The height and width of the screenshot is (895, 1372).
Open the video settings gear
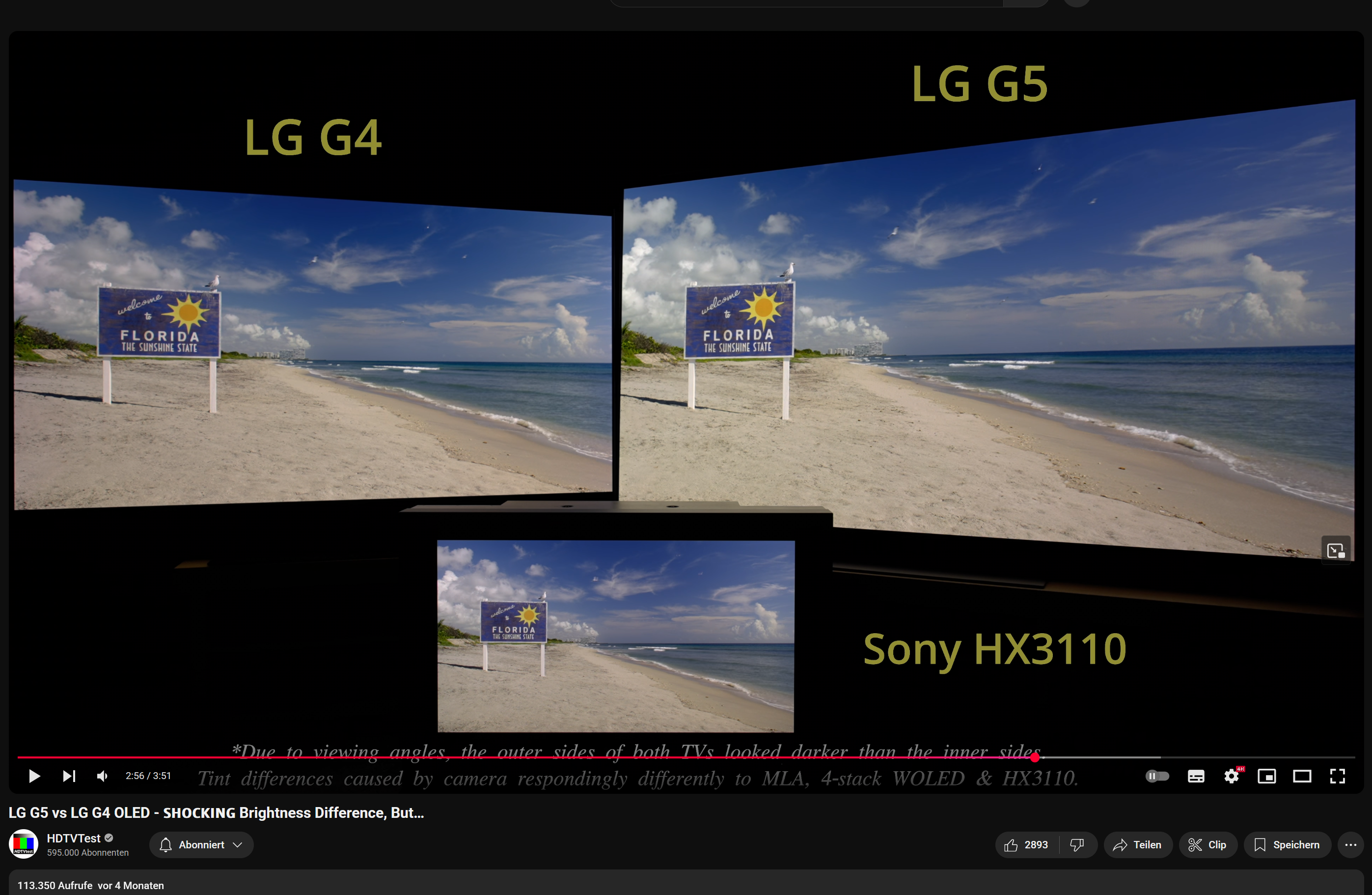[1232, 776]
